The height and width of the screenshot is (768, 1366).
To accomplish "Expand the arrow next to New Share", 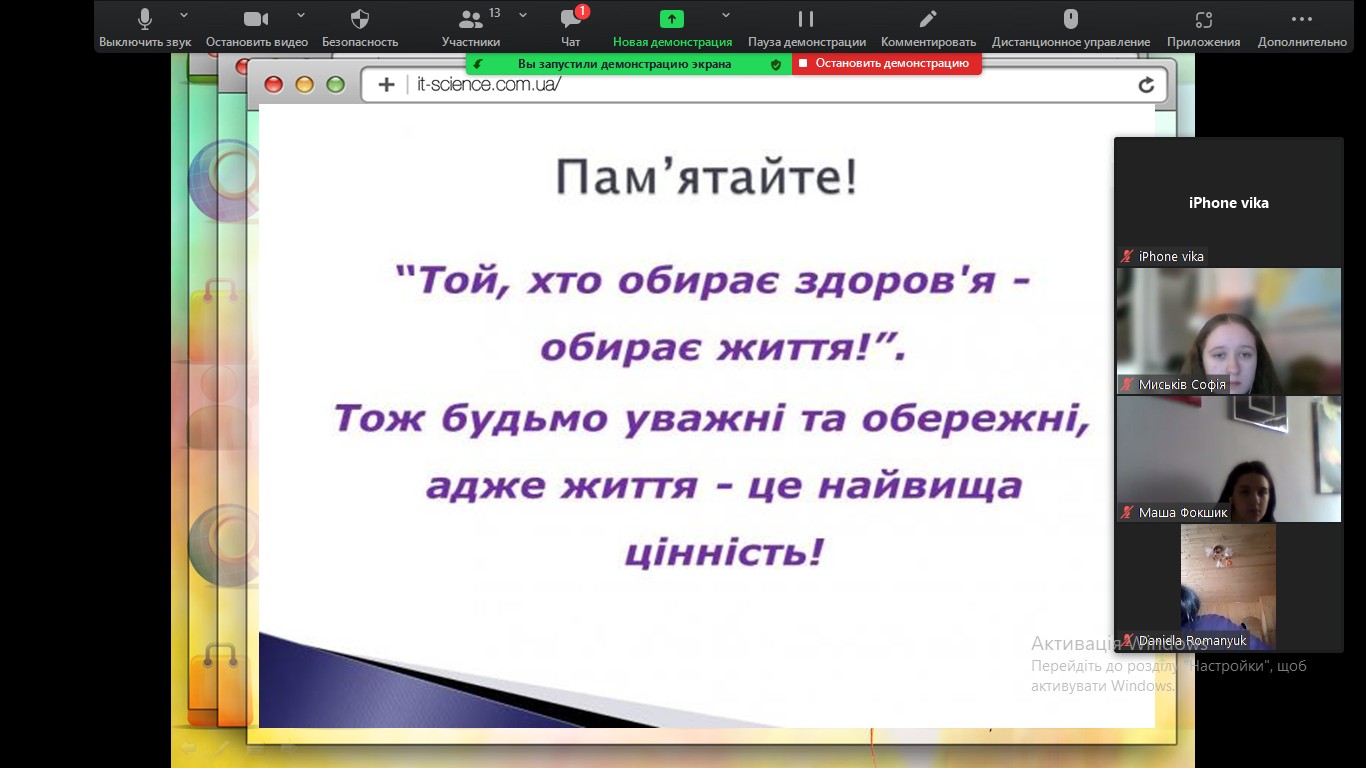I will (726, 15).
